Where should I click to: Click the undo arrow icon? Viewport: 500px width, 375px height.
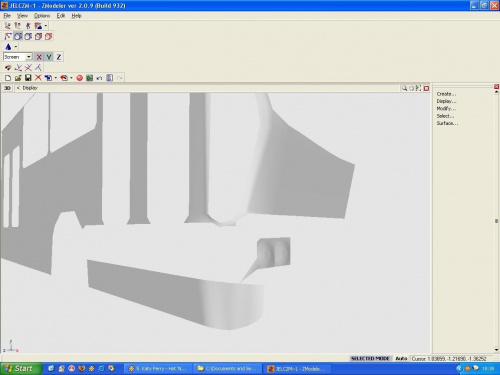pos(99,78)
